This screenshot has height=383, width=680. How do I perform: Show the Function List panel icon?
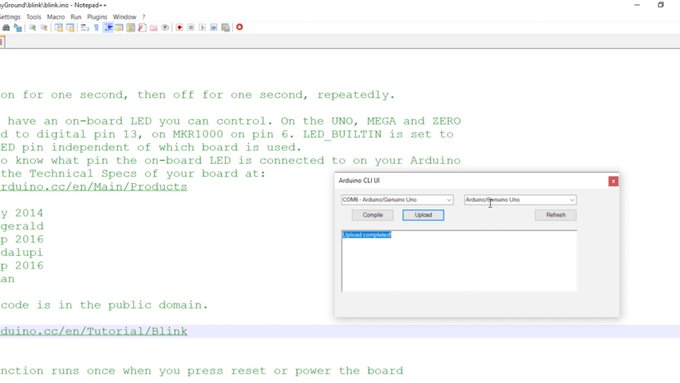coord(142,27)
